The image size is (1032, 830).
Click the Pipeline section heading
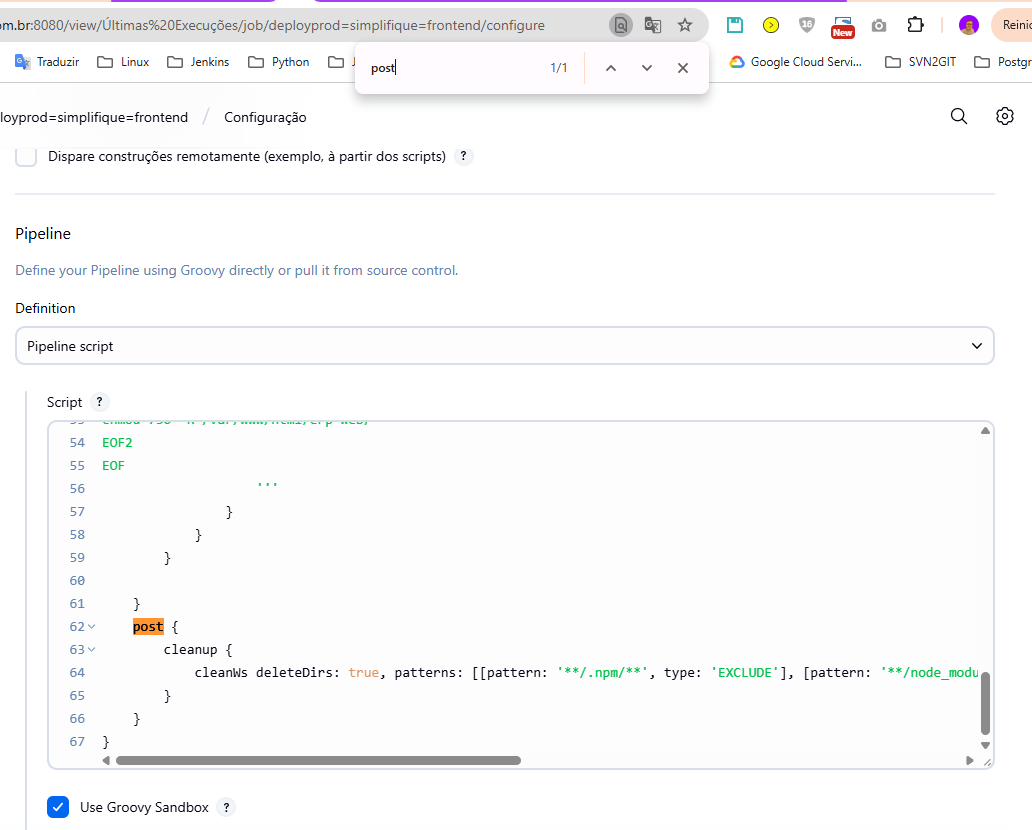(43, 234)
